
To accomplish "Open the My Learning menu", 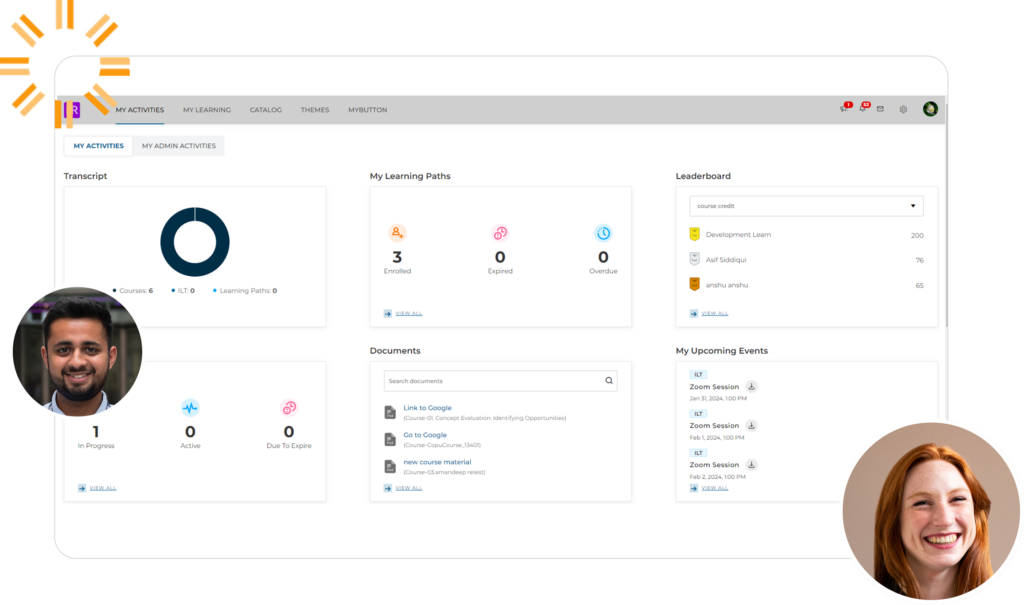I will (x=206, y=110).
